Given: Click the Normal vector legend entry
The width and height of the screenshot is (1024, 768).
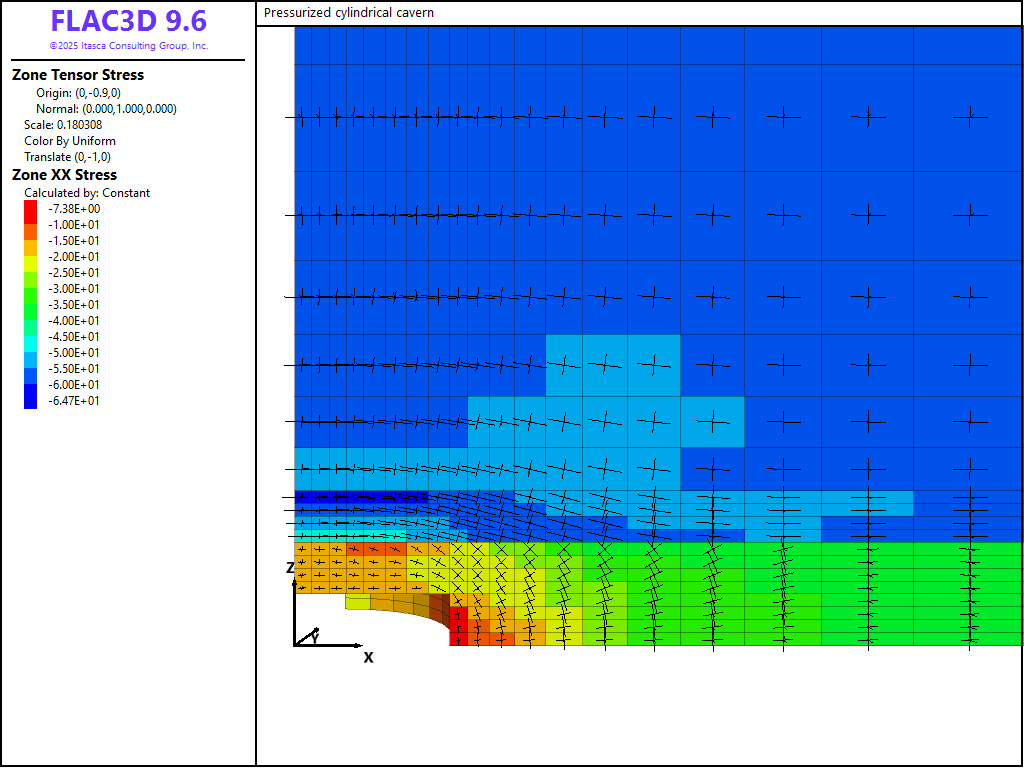Looking at the screenshot, I should click(106, 109).
